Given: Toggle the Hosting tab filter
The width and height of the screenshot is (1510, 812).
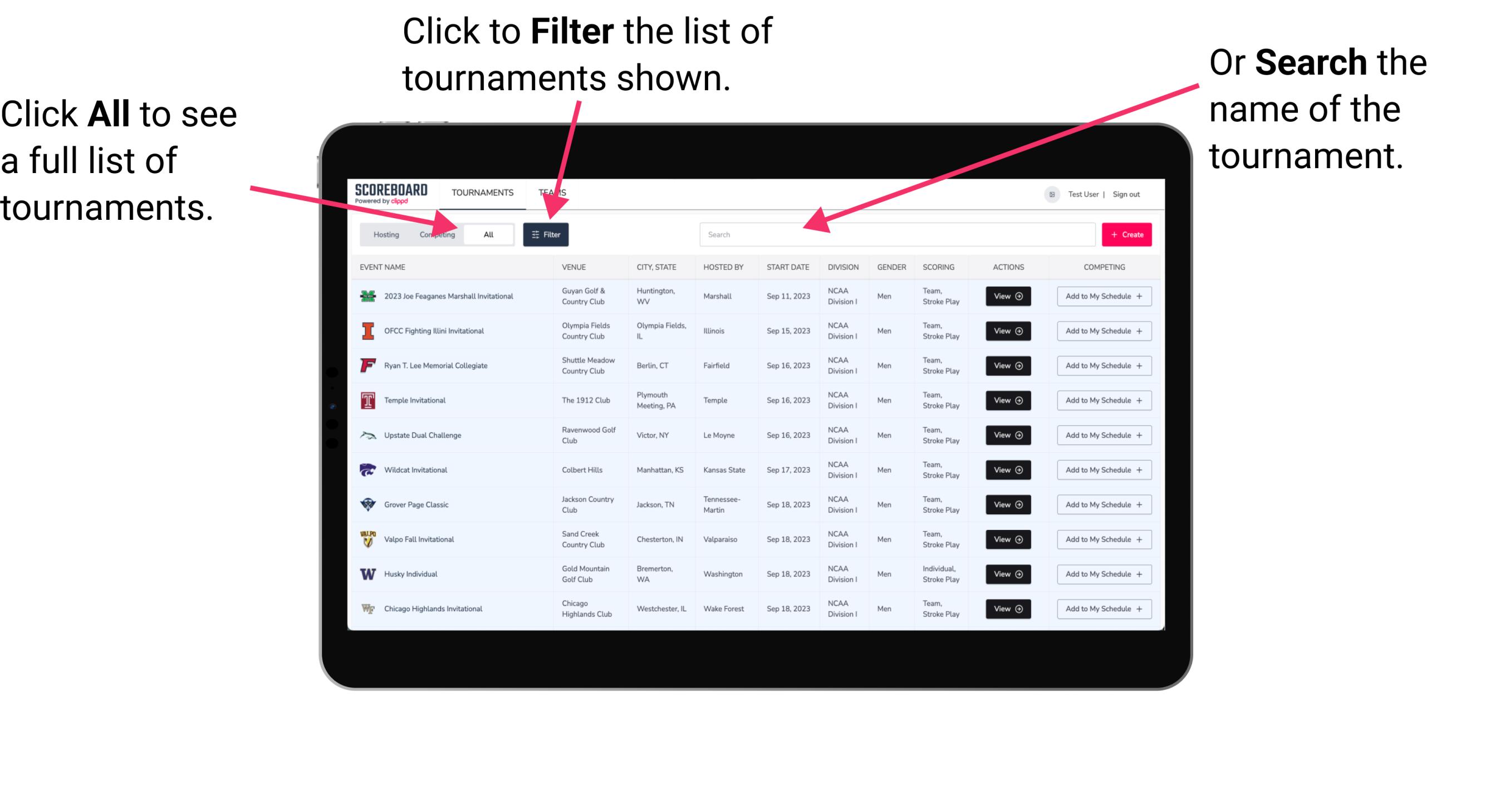Looking at the screenshot, I should click(x=384, y=234).
